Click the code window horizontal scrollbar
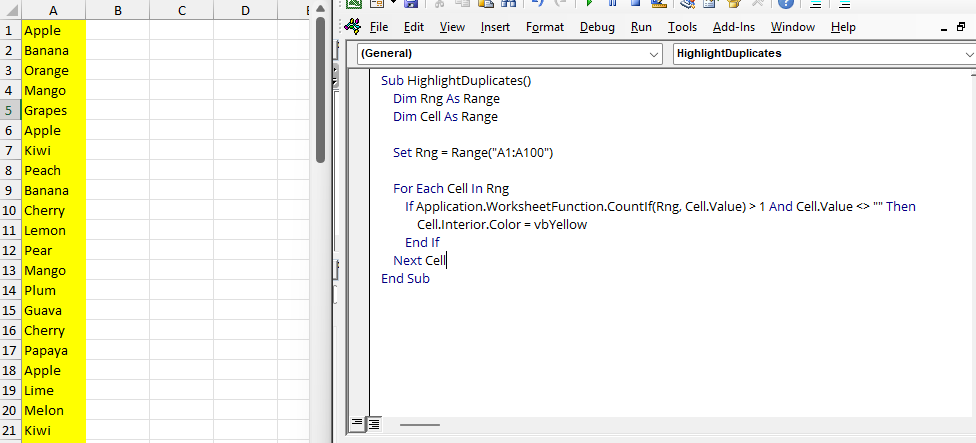Viewport: 976px width, 443px height. click(420, 425)
